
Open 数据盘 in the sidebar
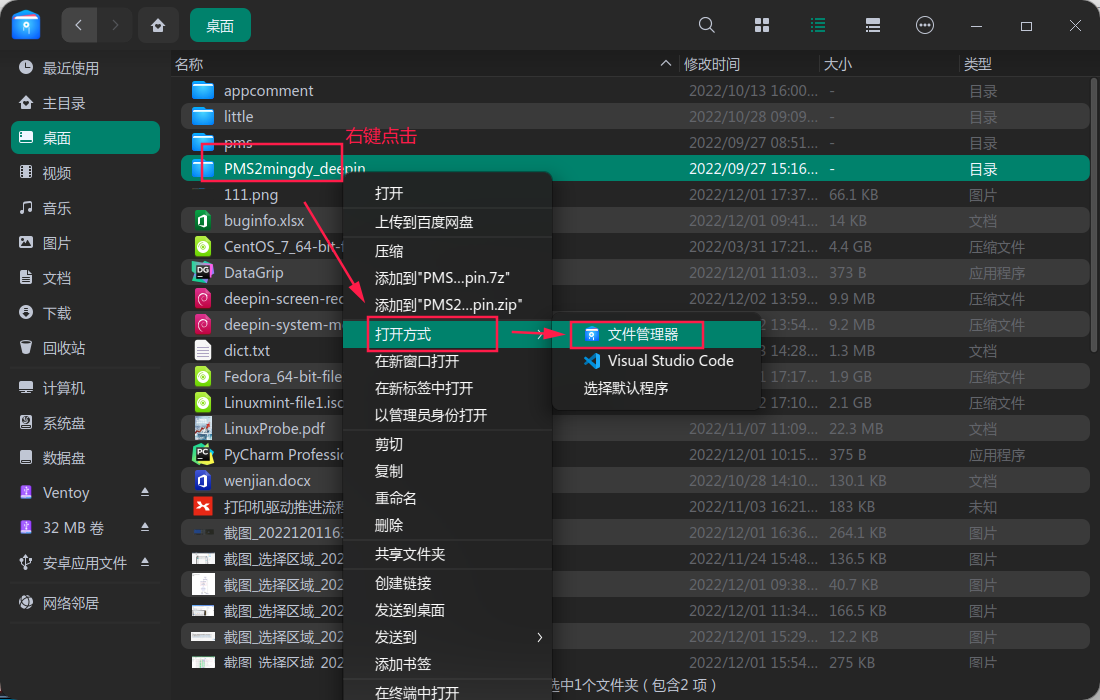(x=86, y=458)
